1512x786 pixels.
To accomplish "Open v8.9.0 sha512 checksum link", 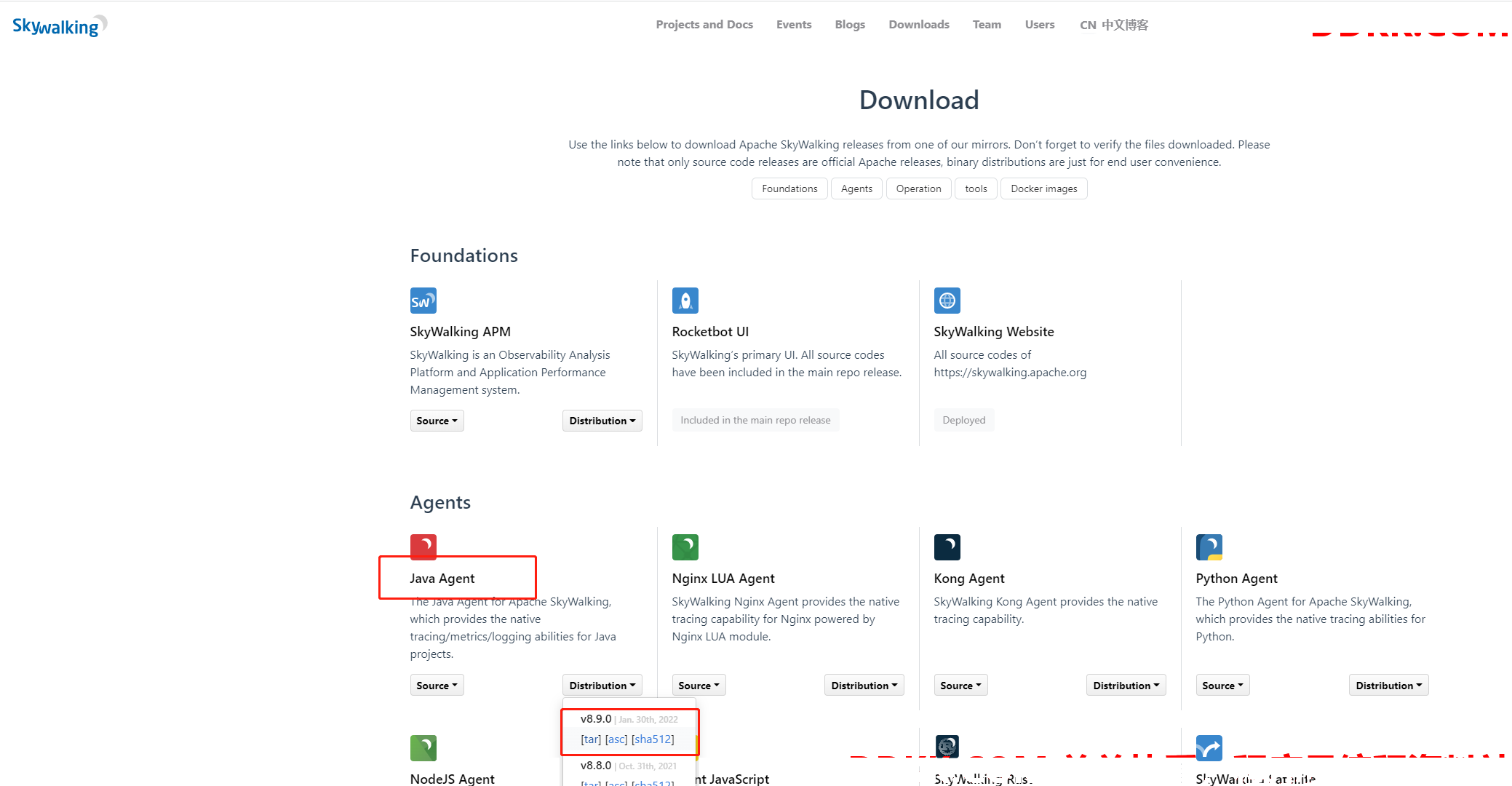I will (653, 739).
